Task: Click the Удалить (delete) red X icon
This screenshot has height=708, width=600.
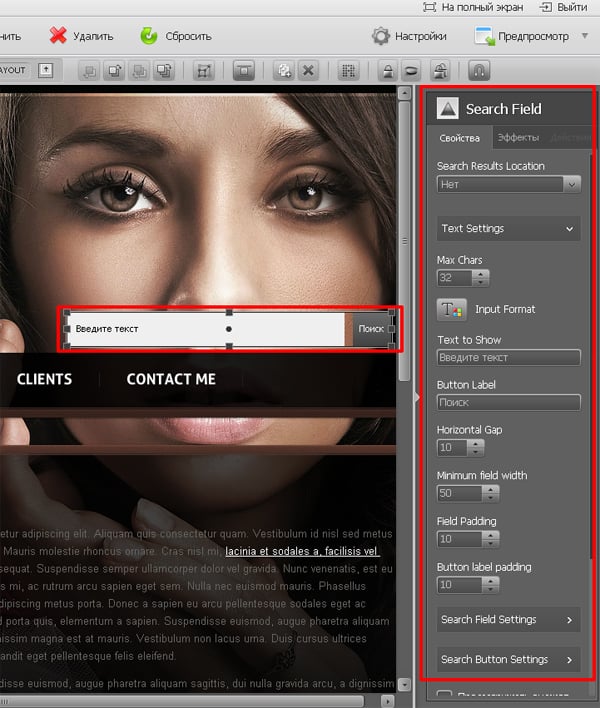Action: [58, 36]
